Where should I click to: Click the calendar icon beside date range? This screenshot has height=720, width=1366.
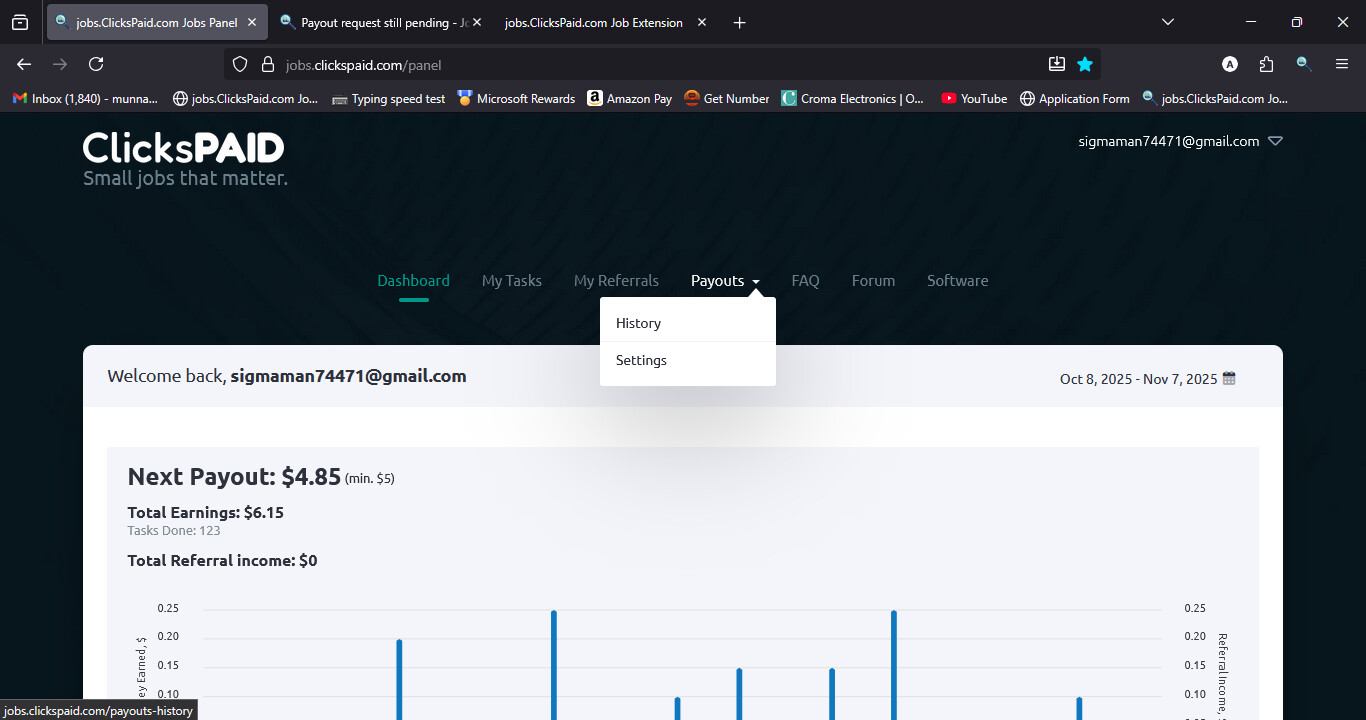coord(1230,378)
